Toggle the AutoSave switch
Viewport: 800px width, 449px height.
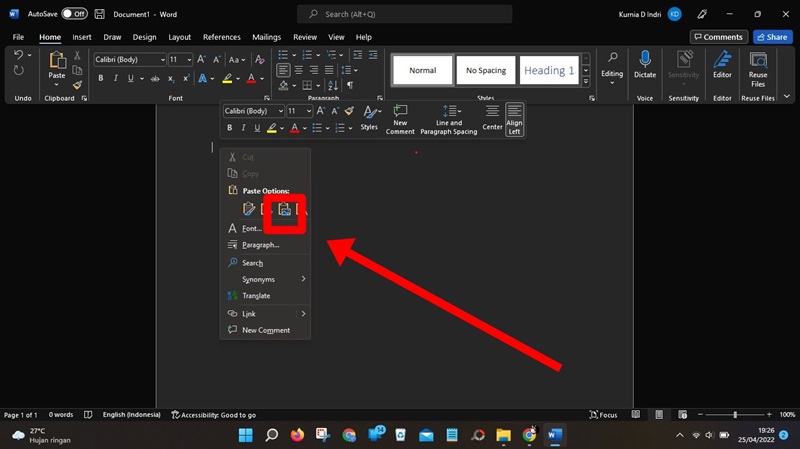click(74, 14)
